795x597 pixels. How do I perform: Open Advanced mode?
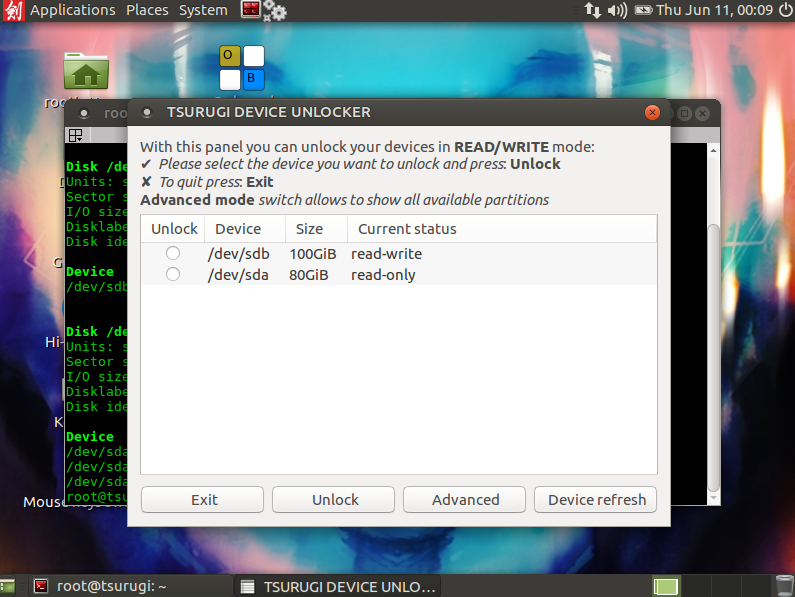pos(464,500)
